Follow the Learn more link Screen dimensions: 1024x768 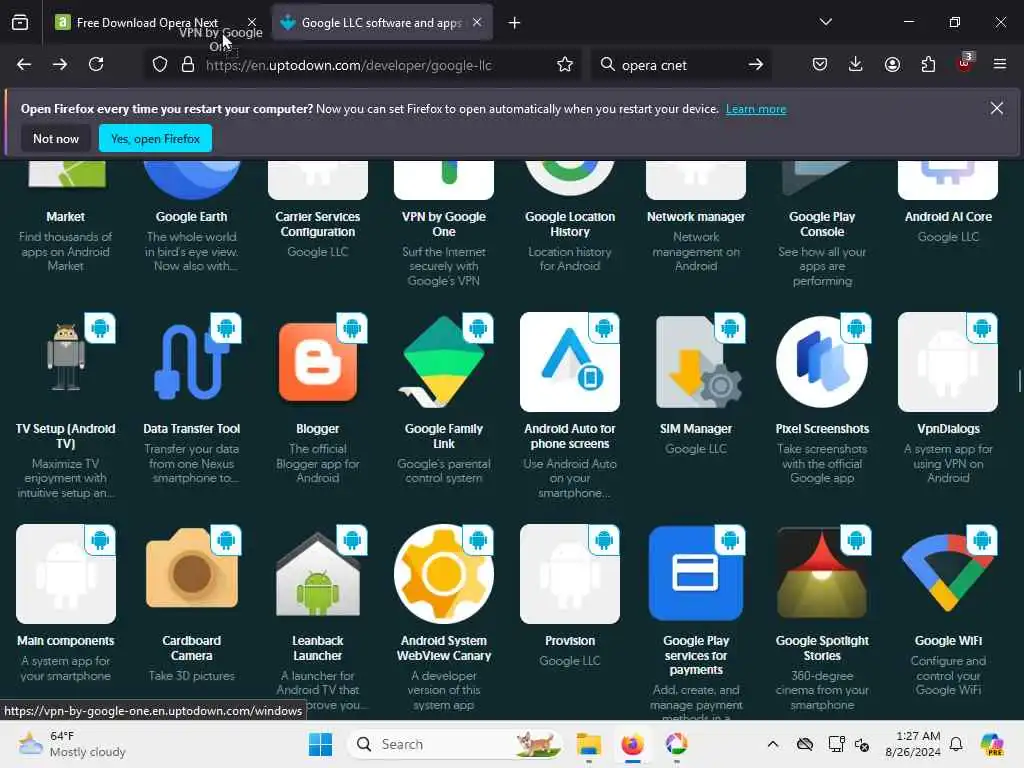click(756, 109)
